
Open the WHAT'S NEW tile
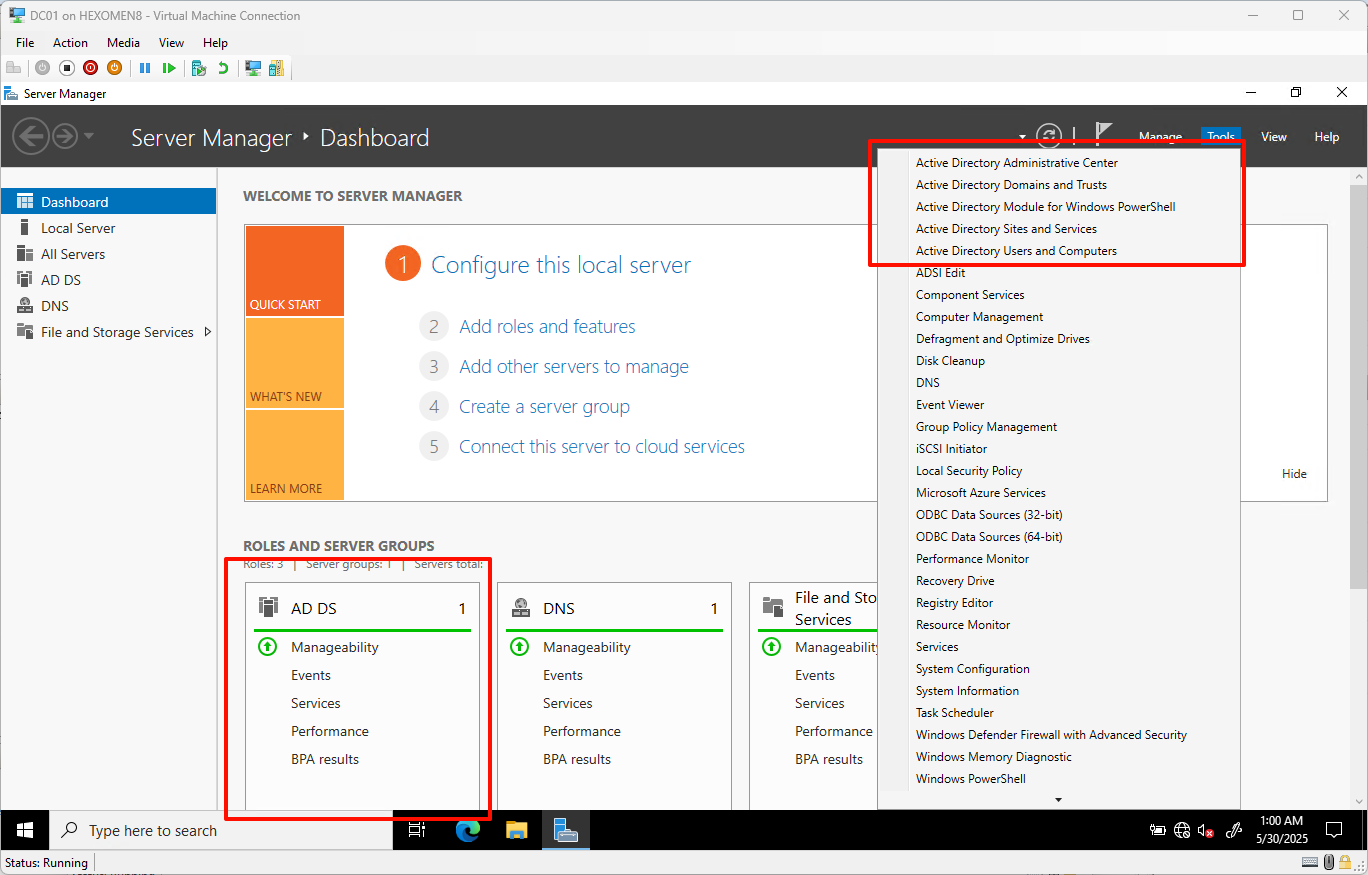[294, 362]
